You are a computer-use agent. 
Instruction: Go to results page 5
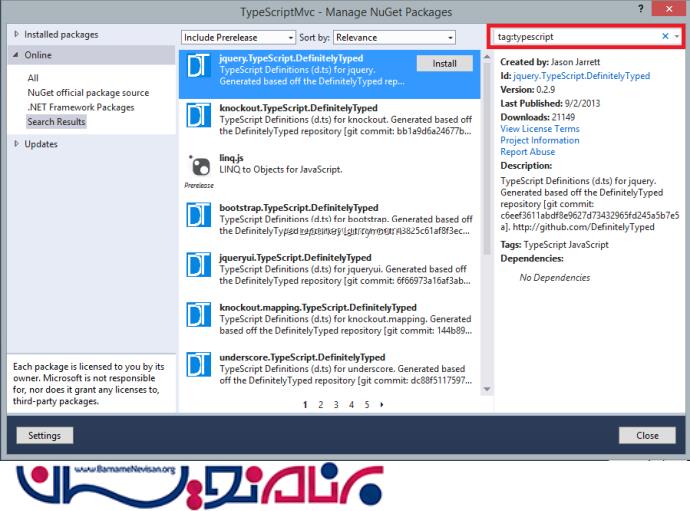tap(367, 404)
